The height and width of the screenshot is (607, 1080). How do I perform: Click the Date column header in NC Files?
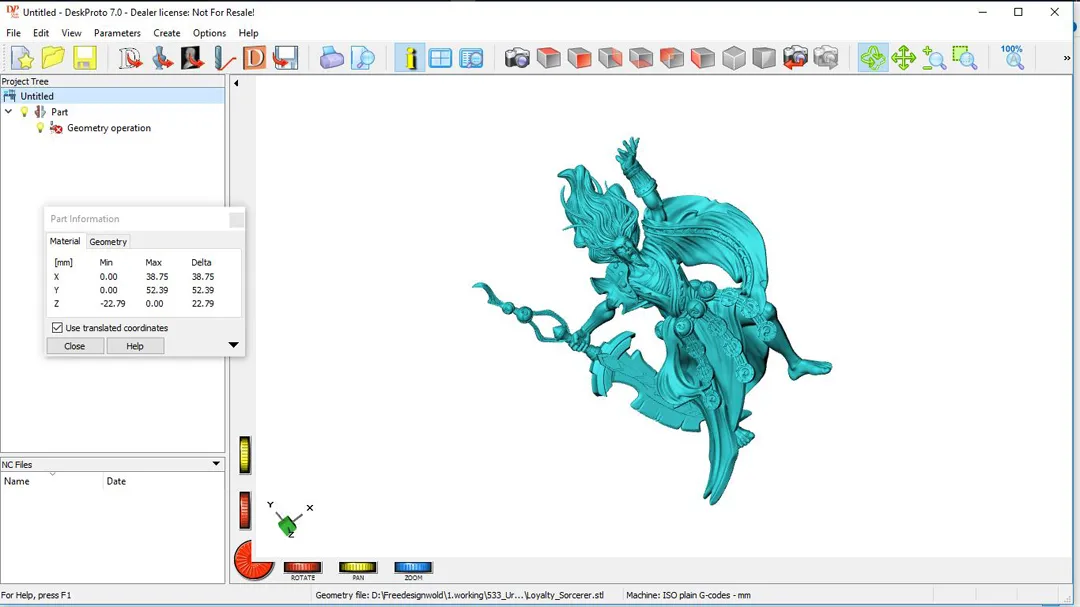pyautogui.click(x=164, y=481)
